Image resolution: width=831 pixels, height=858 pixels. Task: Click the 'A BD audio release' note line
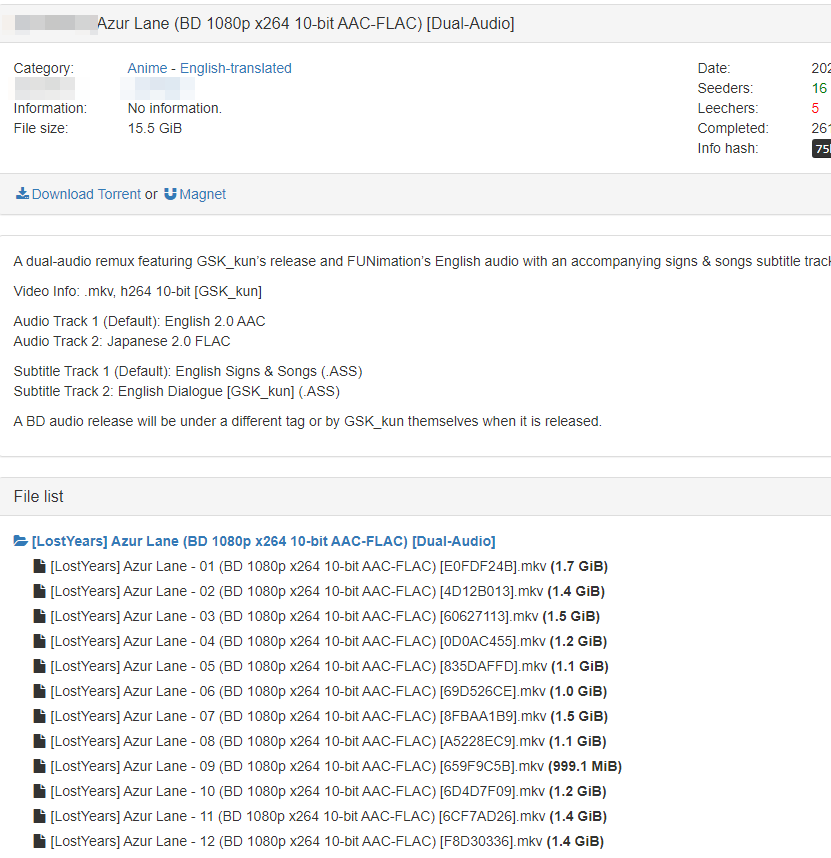[307, 421]
